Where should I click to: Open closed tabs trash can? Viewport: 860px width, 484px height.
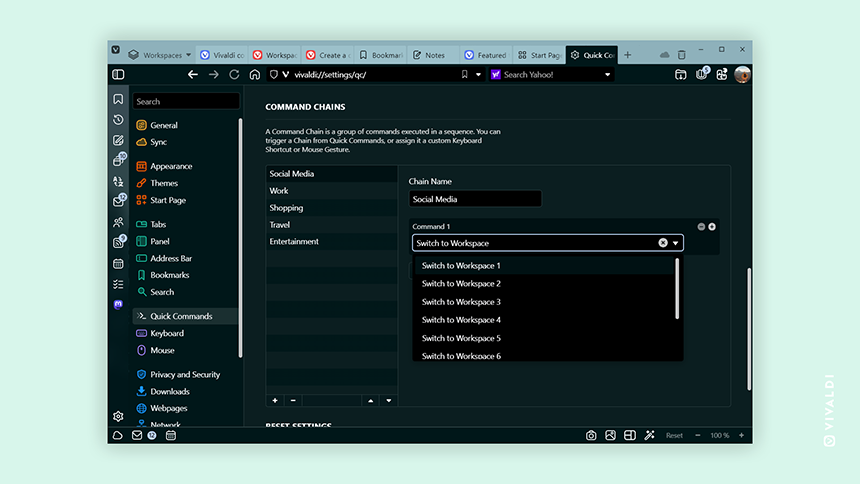682,55
